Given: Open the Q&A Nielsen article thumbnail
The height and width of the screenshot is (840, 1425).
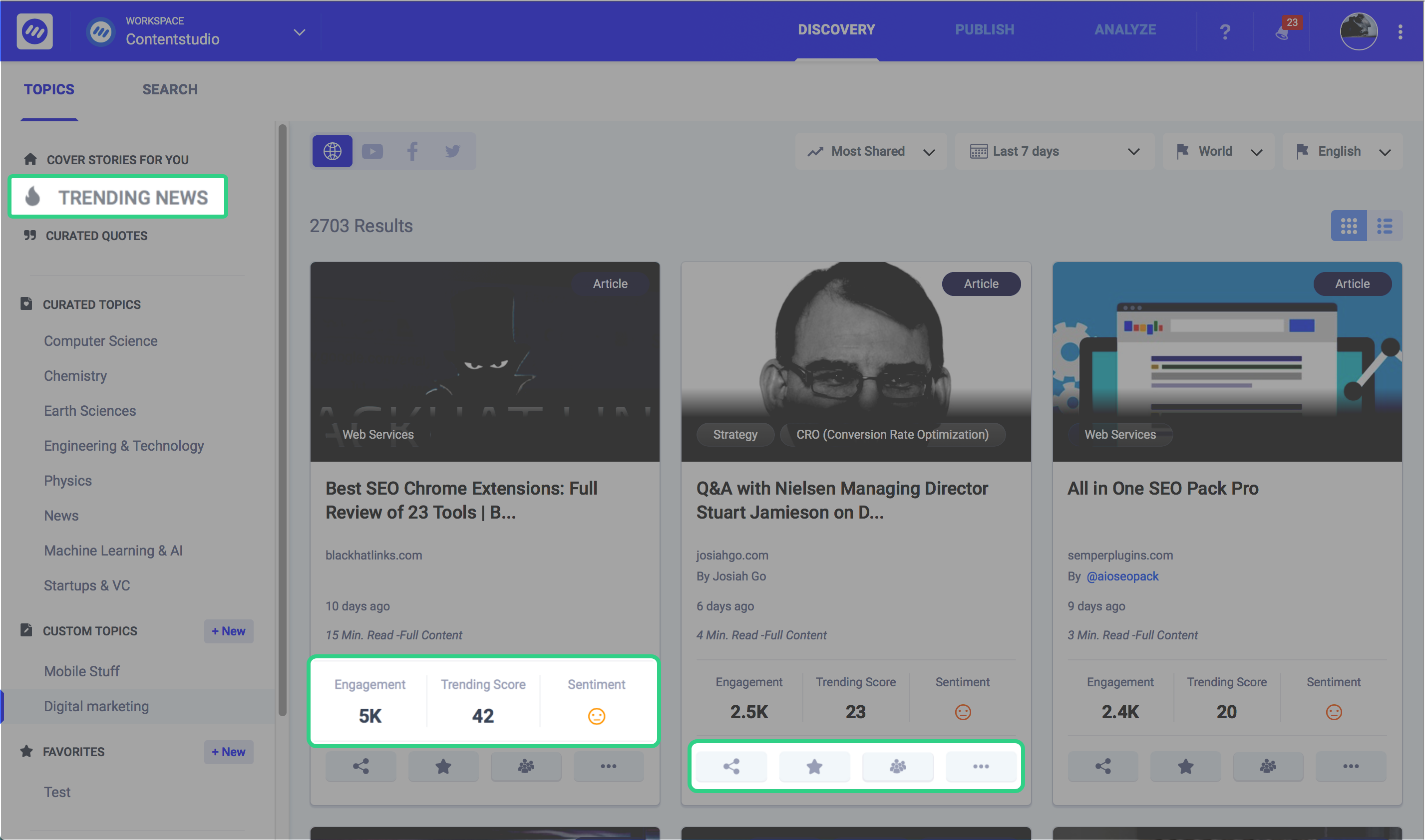Looking at the screenshot, I should tap(855, 361).
